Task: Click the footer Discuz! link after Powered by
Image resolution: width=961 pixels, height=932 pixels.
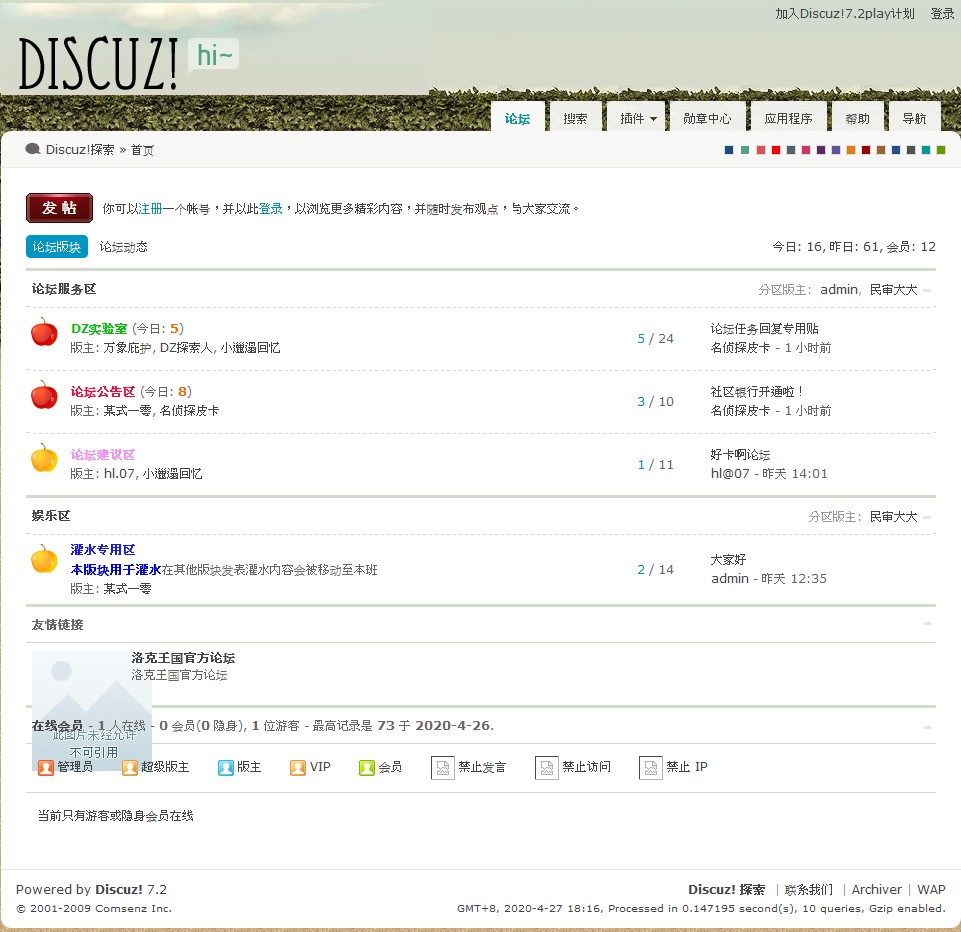Action: click(119, 889)
